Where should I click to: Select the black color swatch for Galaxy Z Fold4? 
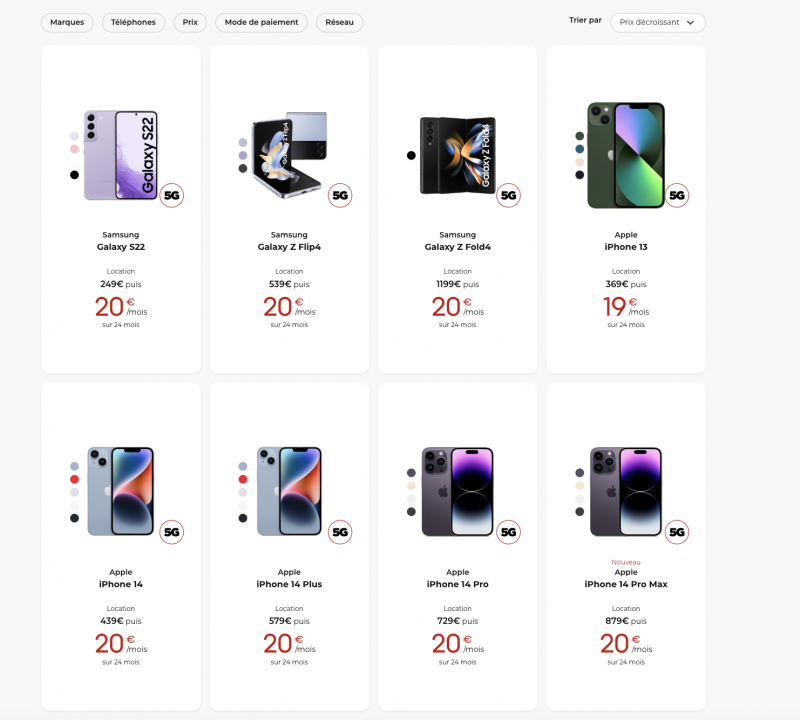click(411, 155)
